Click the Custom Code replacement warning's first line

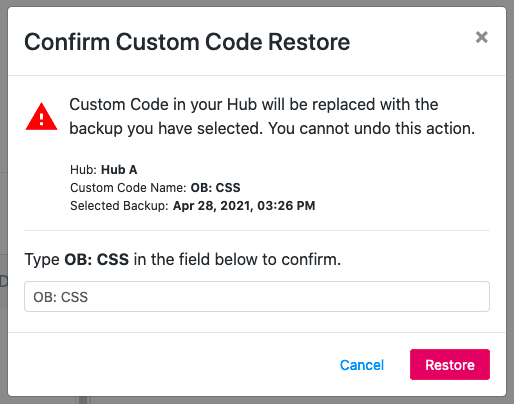tap(253, 104)
